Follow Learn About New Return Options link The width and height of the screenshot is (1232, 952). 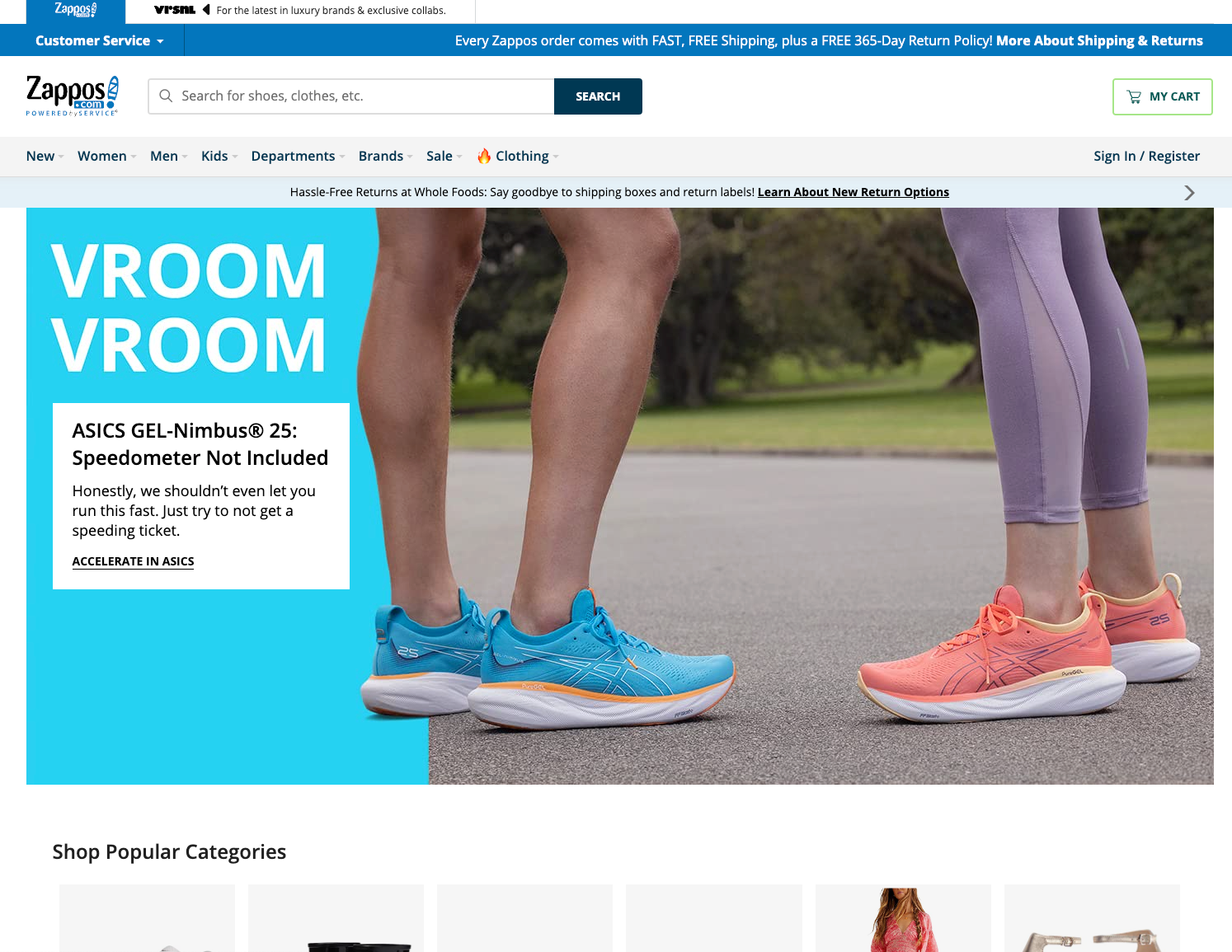point(853,192)
